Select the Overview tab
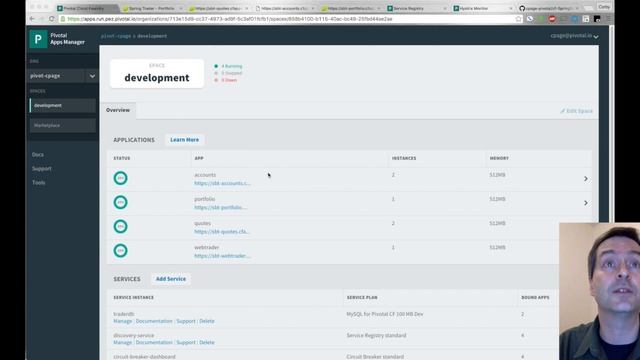640x360 pixels. pyautogui.click(x=118, y=110)
